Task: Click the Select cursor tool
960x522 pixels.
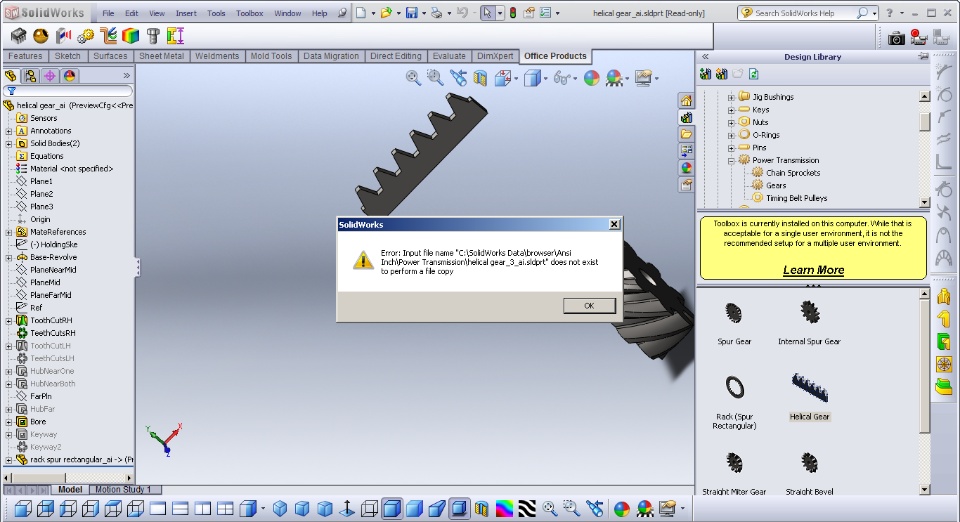Action: click(x=487, y=13)
